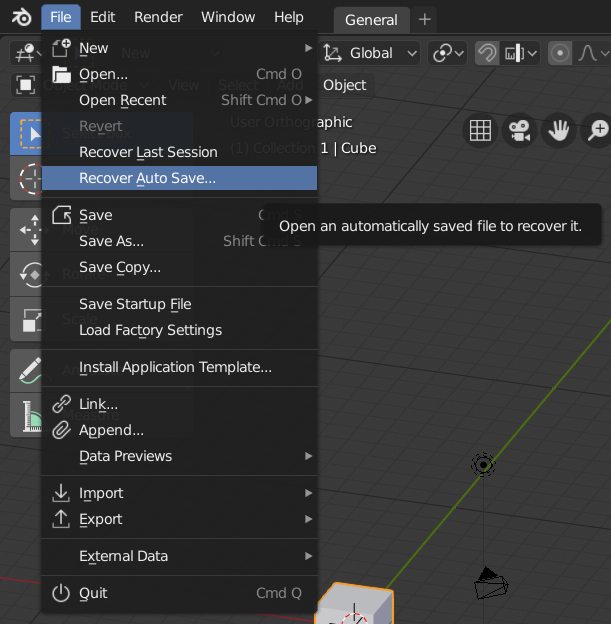The image size is (611, 624).
Task: Click the Blender logo icon
Action: pyautogui.click(x=21, y=18)
